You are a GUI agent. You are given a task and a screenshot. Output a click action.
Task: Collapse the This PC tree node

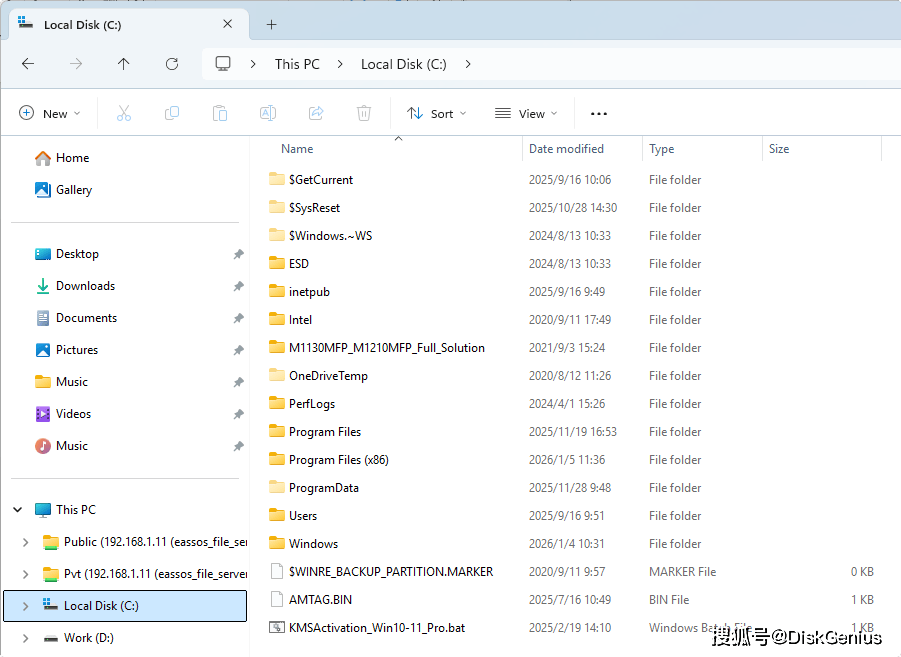pyautogui.click(x=18, y=510)
